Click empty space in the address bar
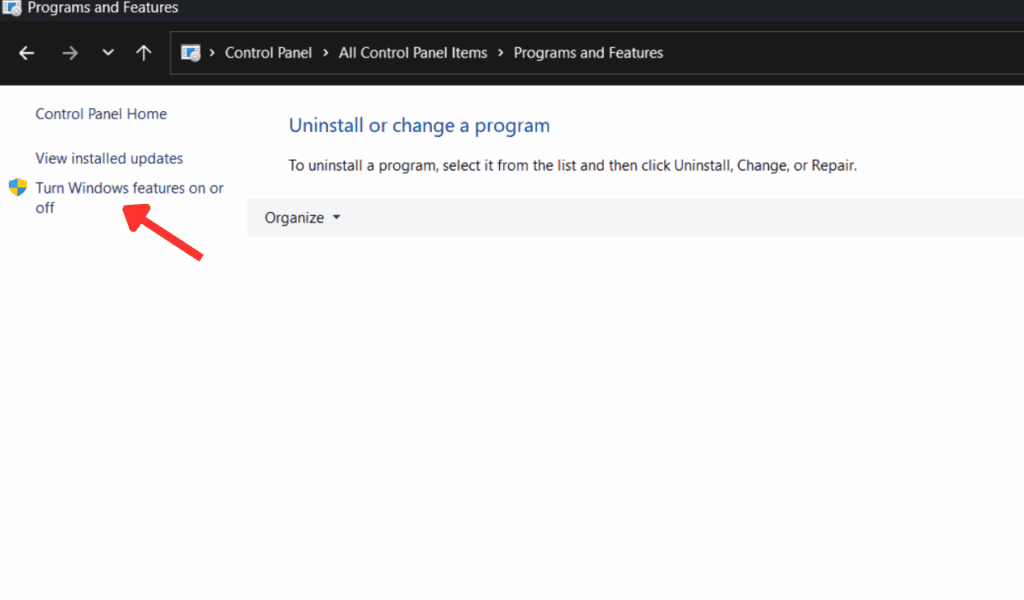This screenshot has height=600, width=1024. point(850,53)
